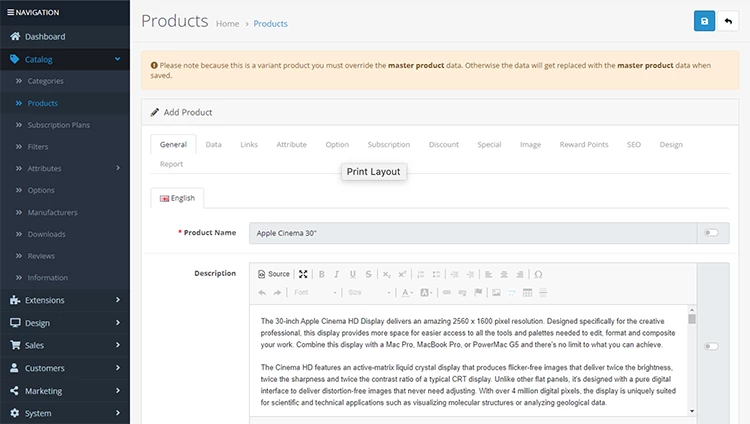Switch to the Data tab
The image size is (750, 424).
point(213,145)
